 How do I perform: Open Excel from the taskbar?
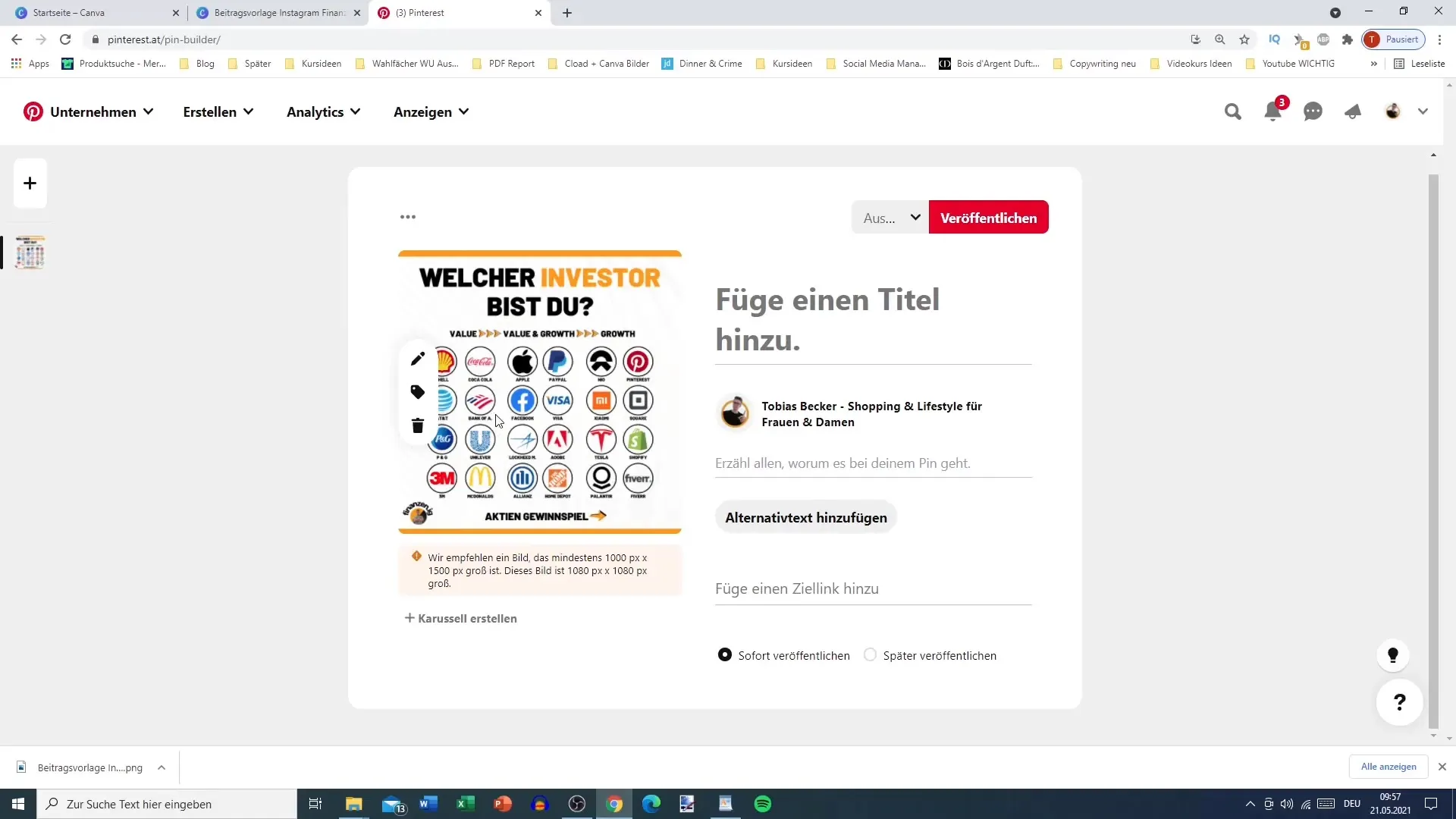(x=466, y=804)
